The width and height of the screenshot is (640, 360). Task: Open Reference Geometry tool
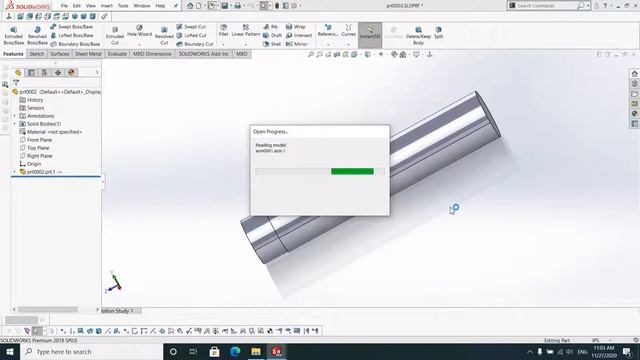(x=328, y=31)
